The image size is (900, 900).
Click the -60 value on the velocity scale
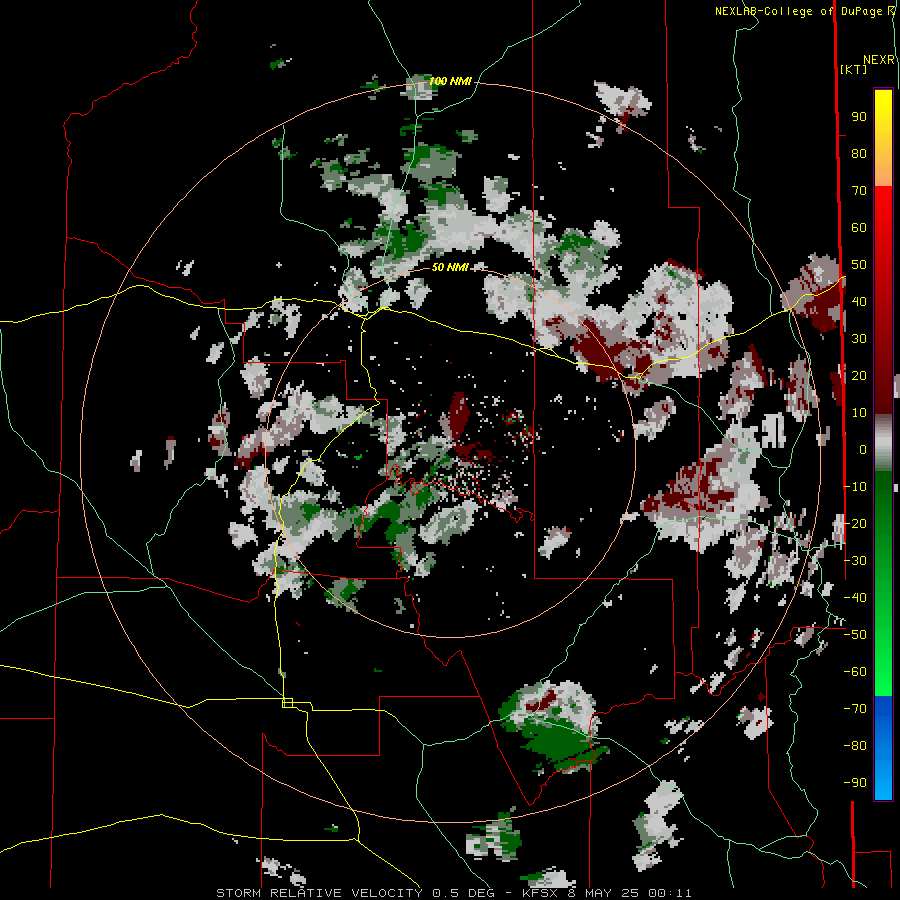pos(855,672)
